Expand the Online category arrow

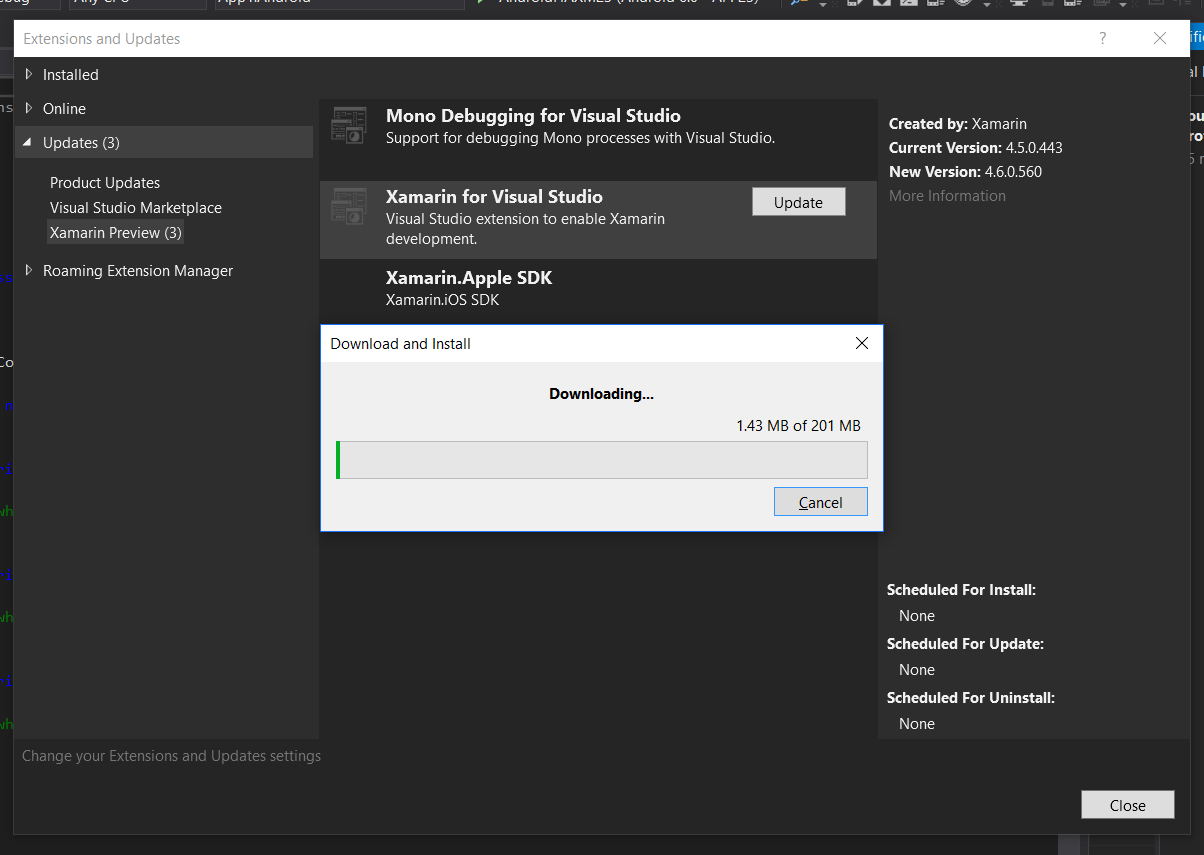coord(29,108)
